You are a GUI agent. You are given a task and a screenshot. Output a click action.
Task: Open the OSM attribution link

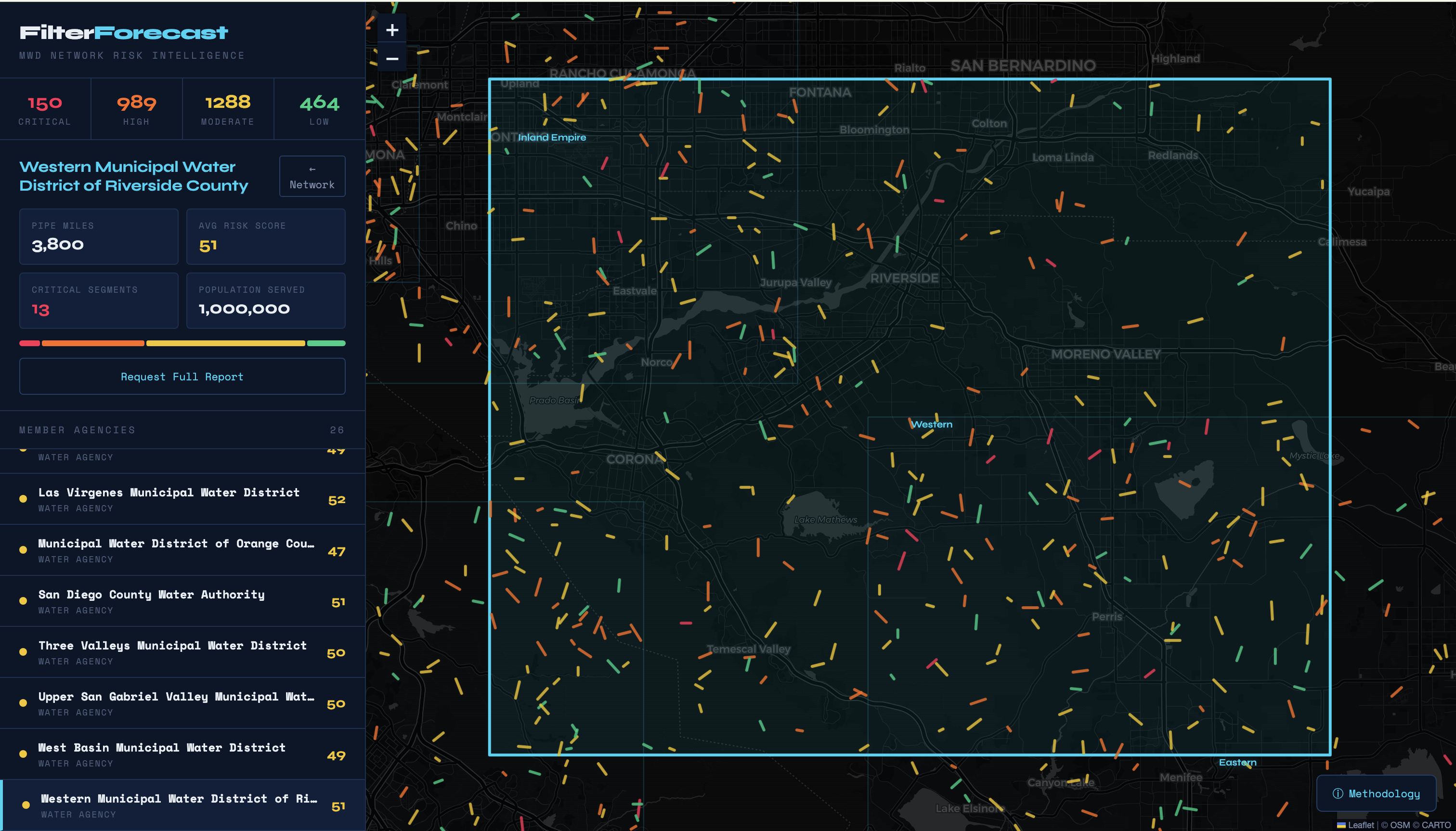coord(1400,825)
